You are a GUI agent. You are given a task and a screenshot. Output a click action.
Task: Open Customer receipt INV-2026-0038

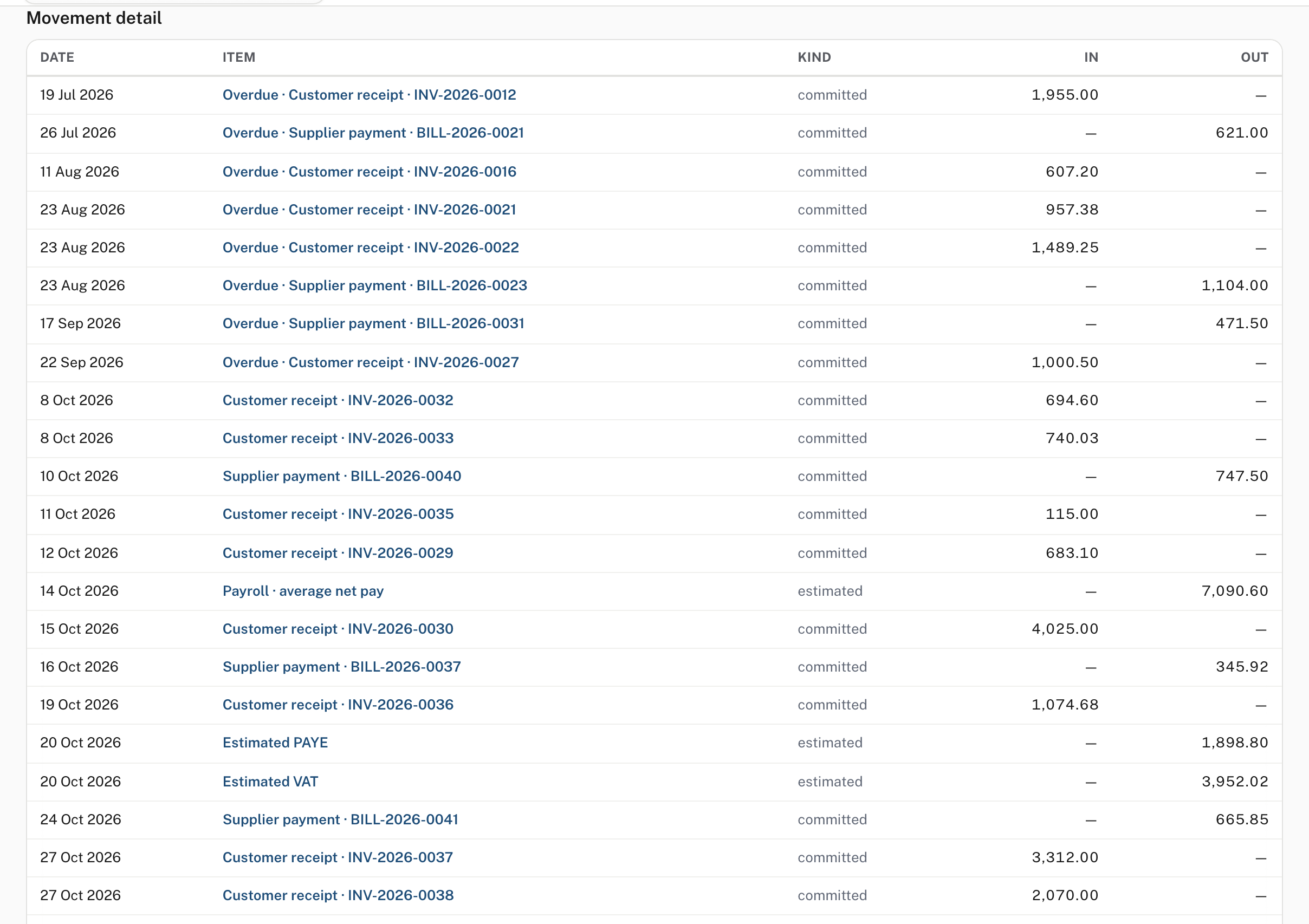[338, 895]
